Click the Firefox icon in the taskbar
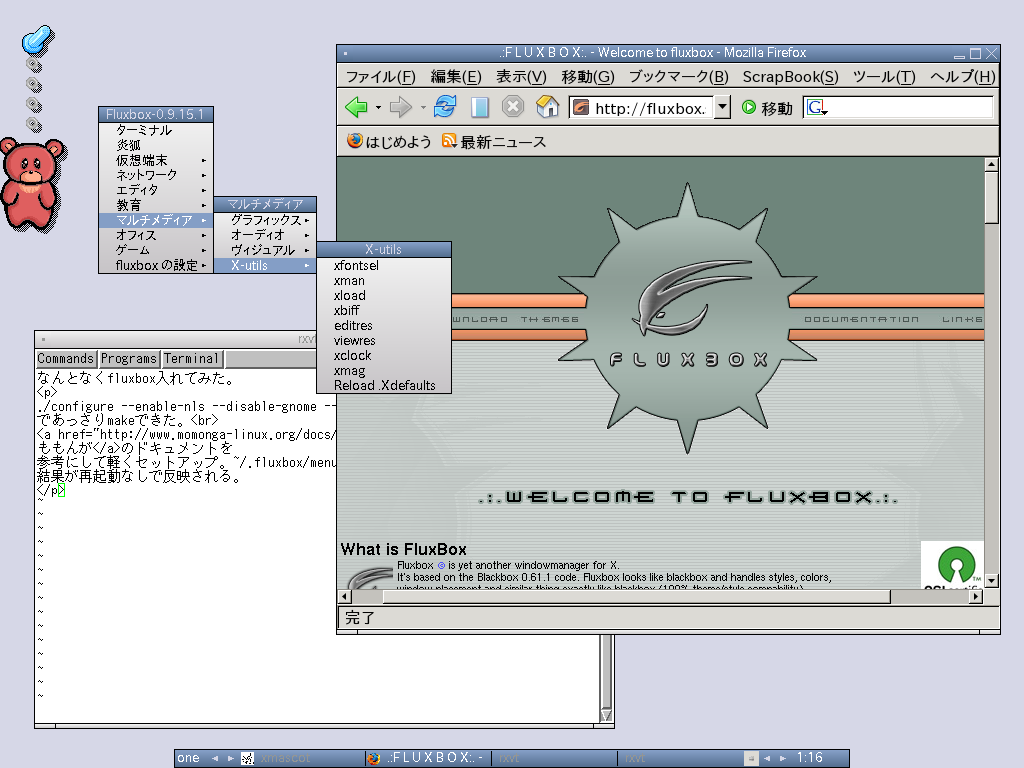This screenshot has height=768, width=1024. tap(374, 758)
